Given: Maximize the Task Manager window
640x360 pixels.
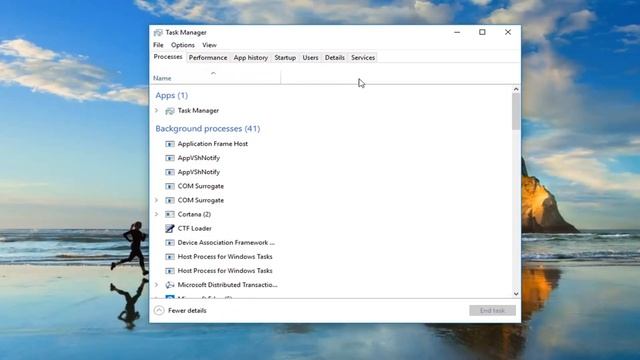Looking at the screenshot, I should [x=482, y=32].
